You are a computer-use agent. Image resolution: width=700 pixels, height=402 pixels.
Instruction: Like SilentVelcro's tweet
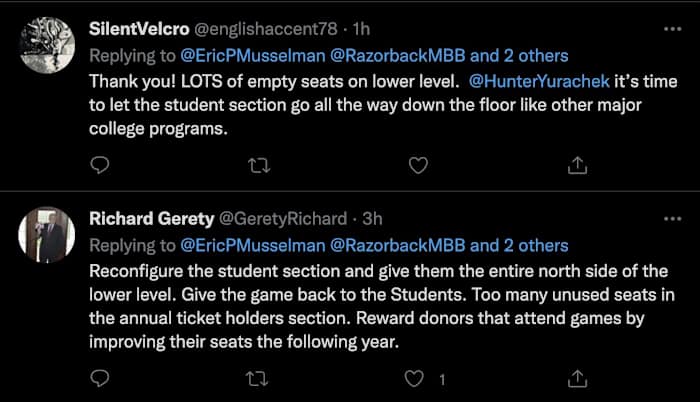[419, 164]
